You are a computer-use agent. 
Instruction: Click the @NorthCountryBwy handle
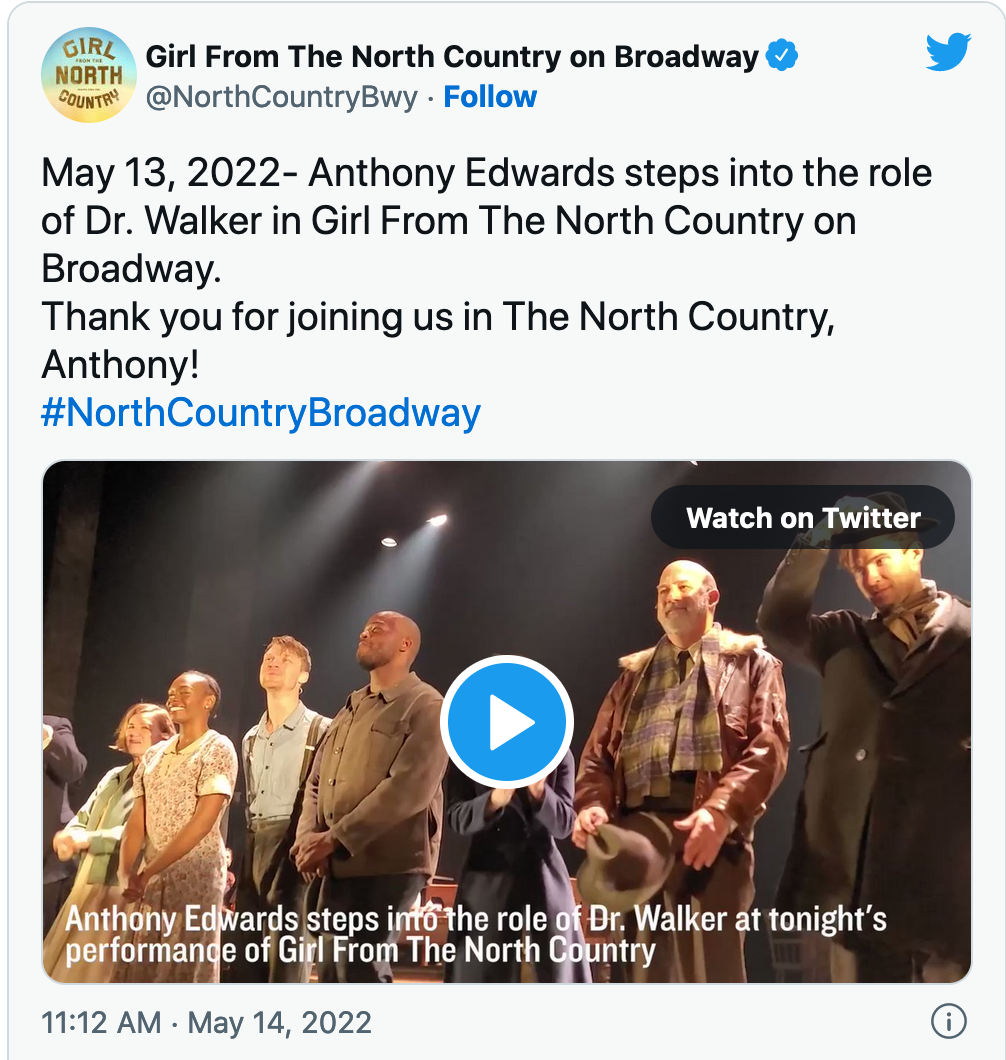[282, 97]
